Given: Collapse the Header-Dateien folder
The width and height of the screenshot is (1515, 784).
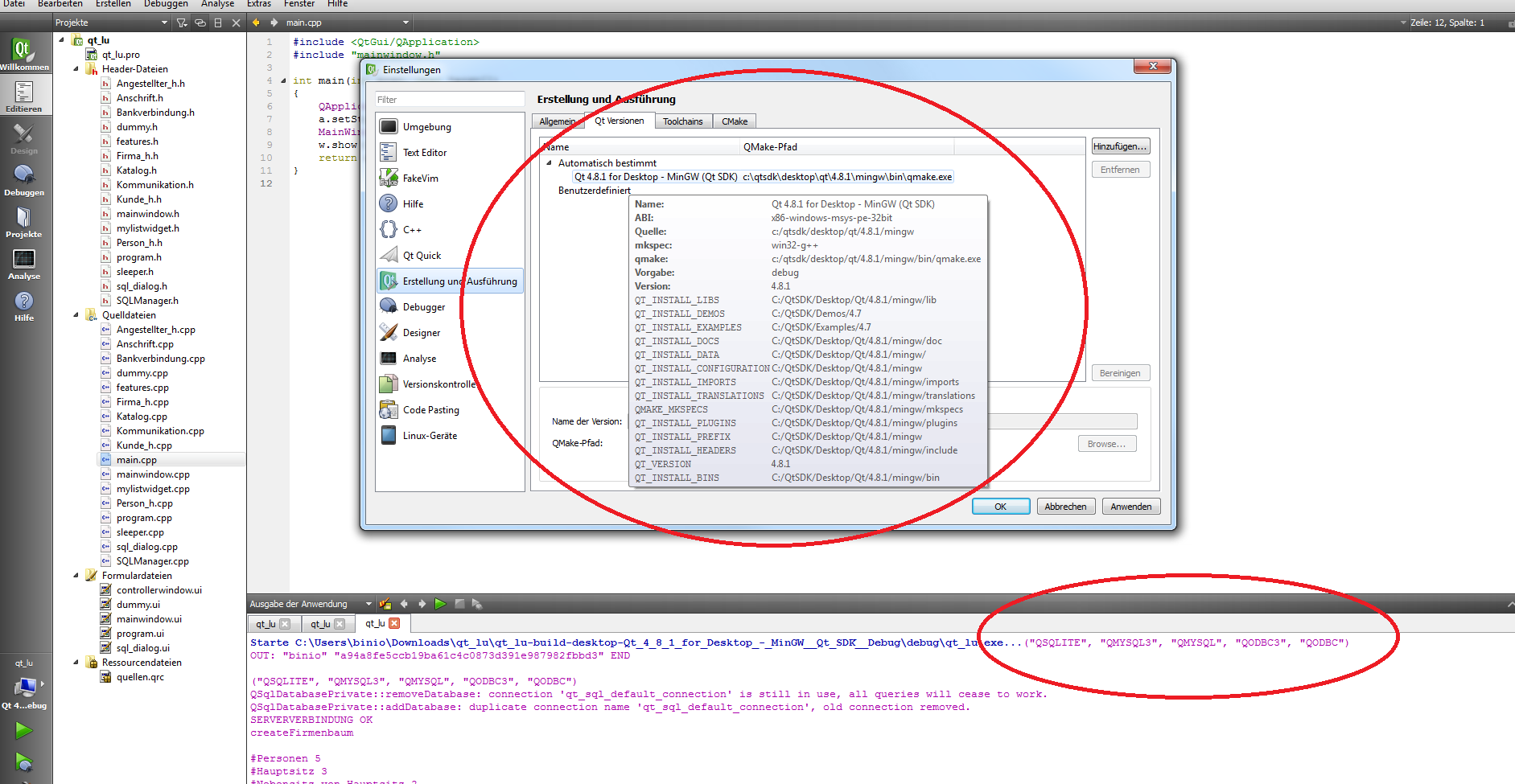Looking at the screenshot, I should pyautogui.click(x=76, y=69).
